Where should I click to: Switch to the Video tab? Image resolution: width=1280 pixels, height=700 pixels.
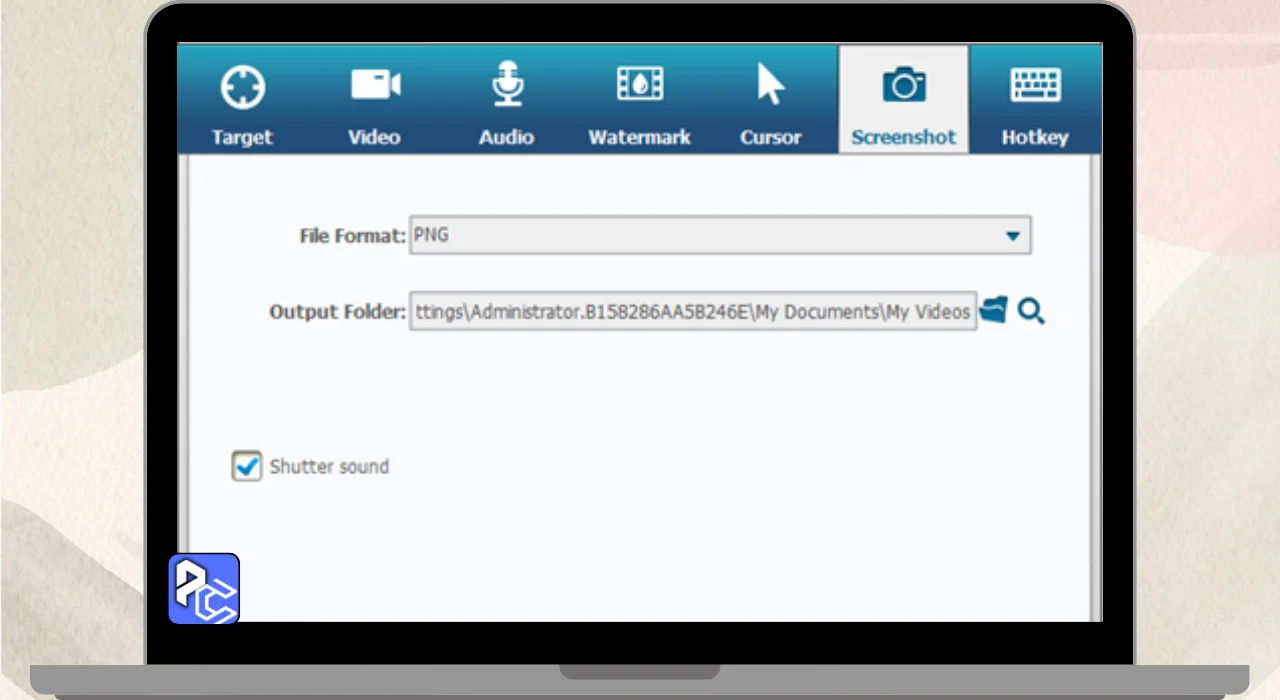pyautogui.click(x=374, y=100)
